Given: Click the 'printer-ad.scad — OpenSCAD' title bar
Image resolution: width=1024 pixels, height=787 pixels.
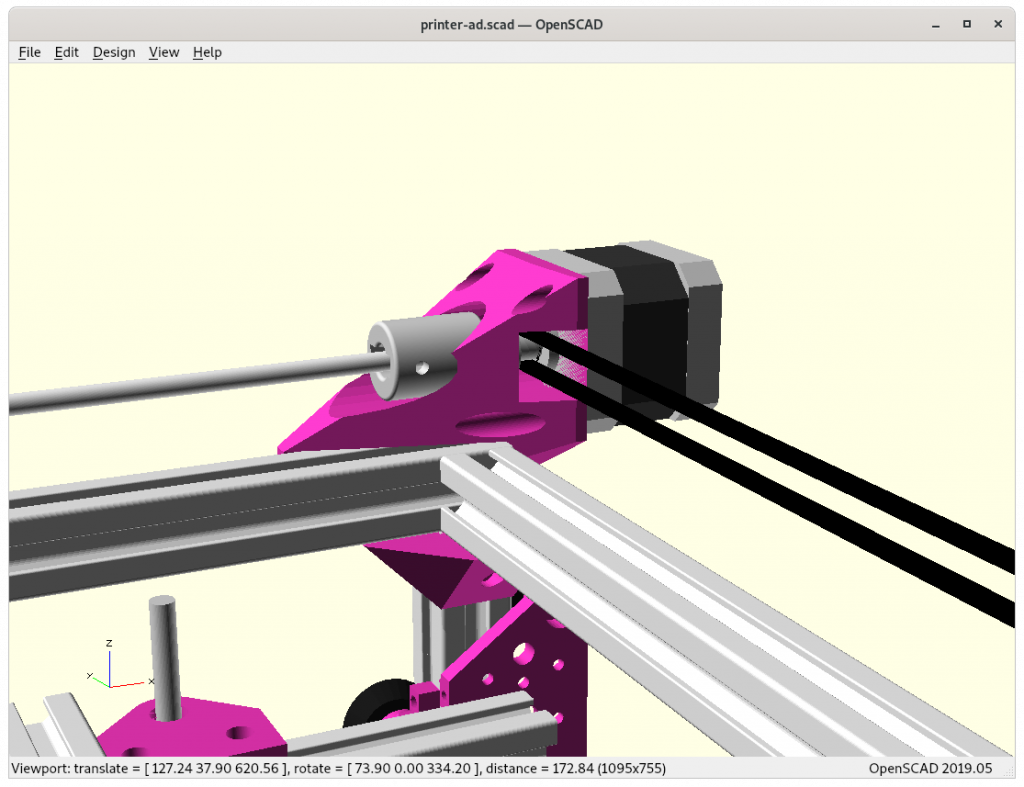Looking at the screenshot, I should tap(511, 25).
